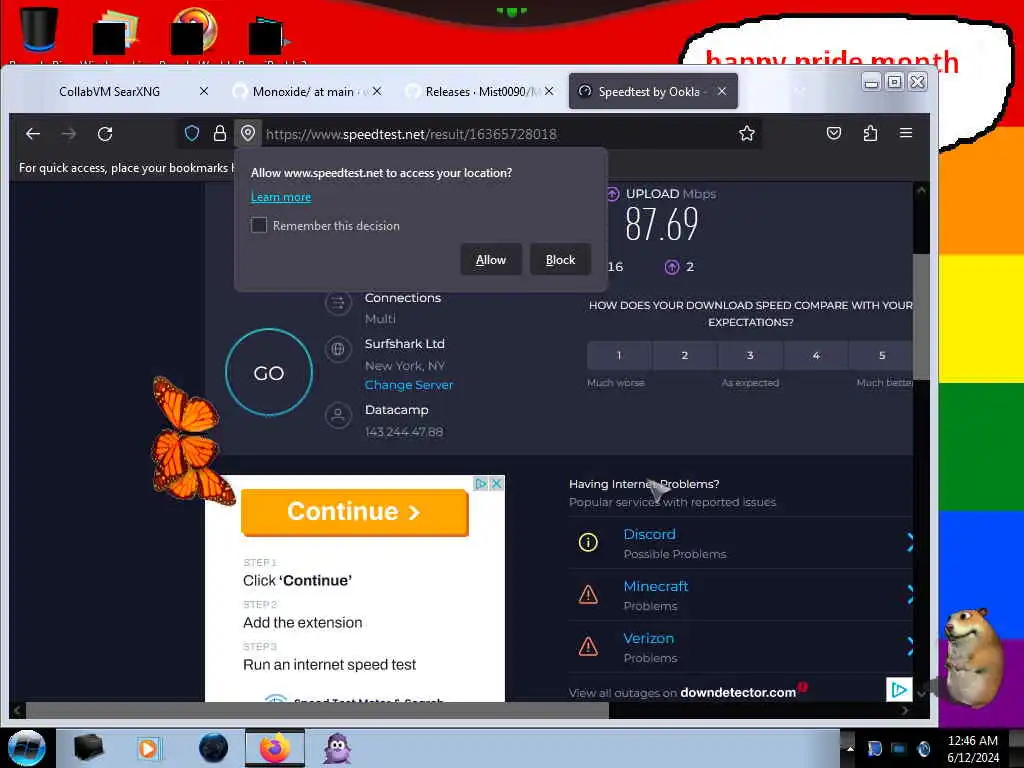The image size is (1024, 768).
Task: Click the Connections mode icon
Action: [338, 303]
